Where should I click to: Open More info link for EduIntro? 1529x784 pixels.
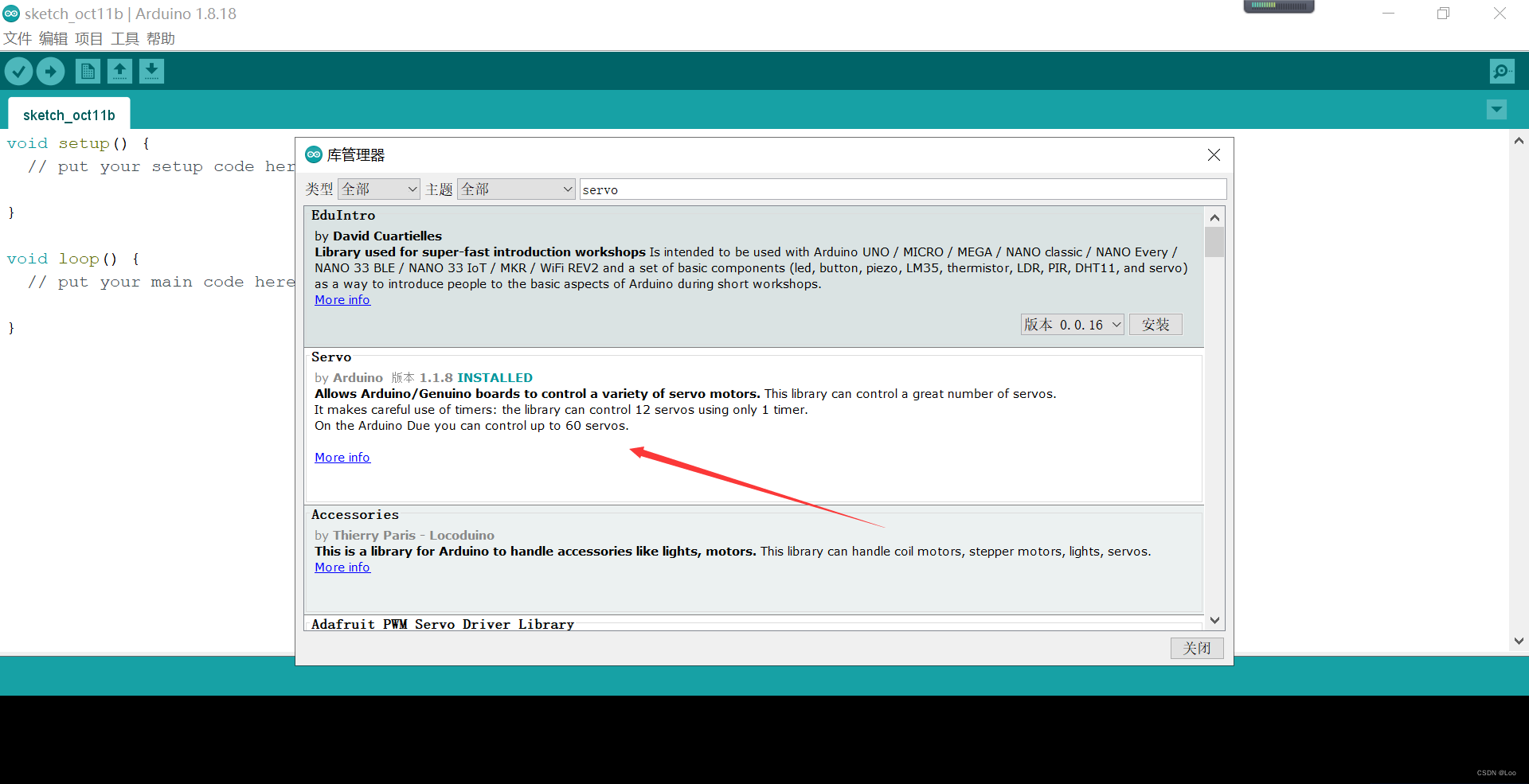point(342,300)
